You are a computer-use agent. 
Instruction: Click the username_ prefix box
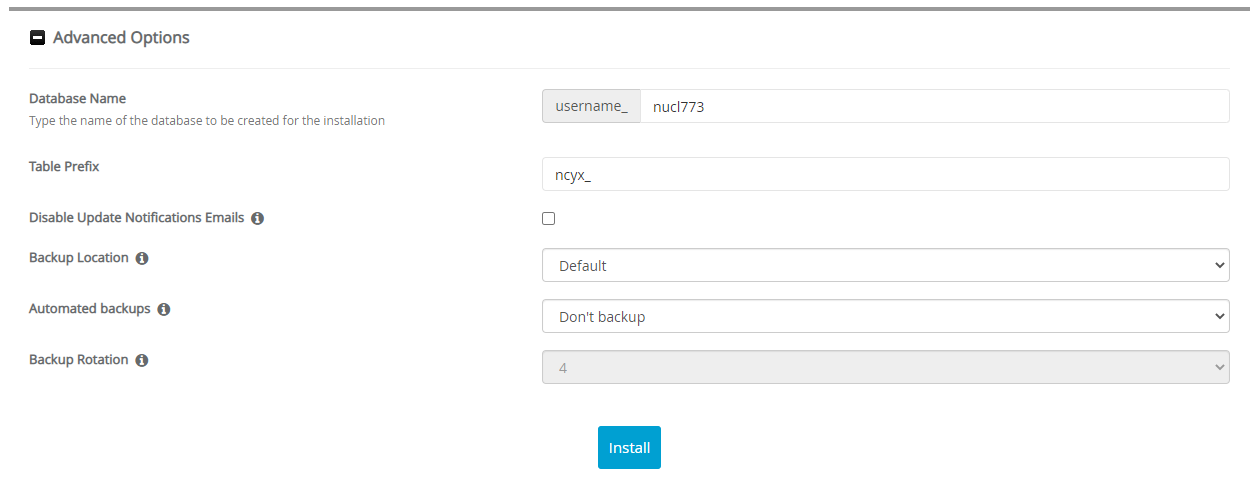(591, 106)
